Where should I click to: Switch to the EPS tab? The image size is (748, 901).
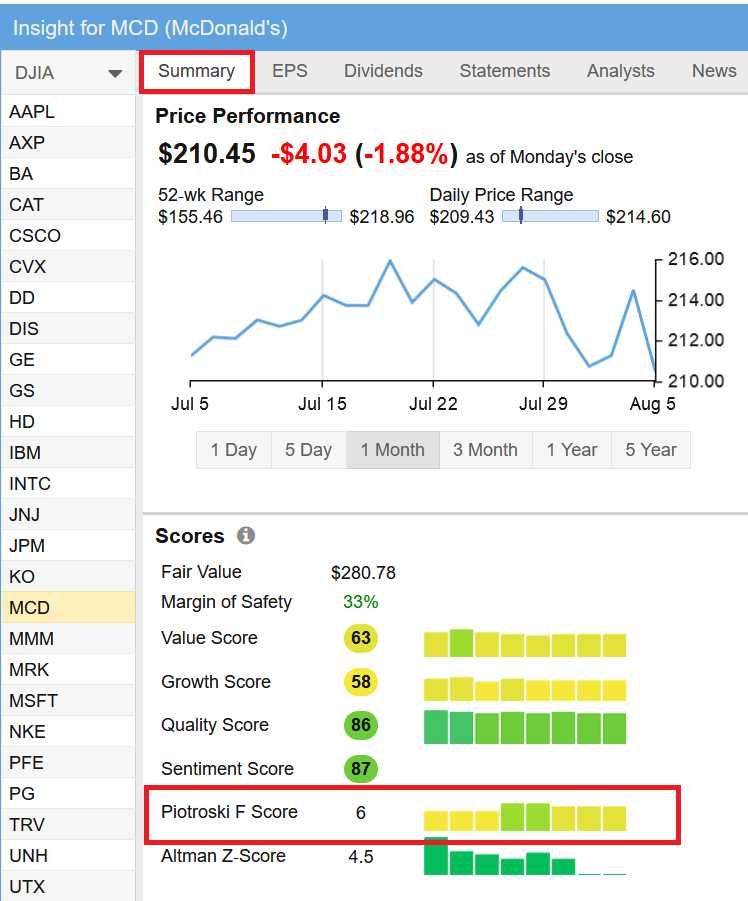click(x=290, y=71)
